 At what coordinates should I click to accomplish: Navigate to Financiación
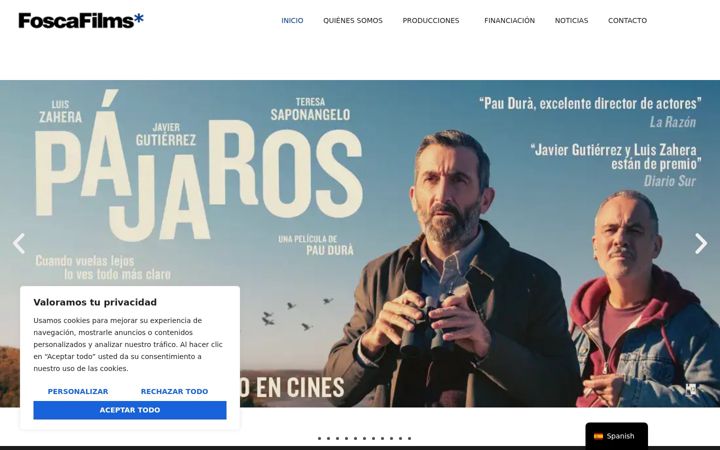coord(509,20)
